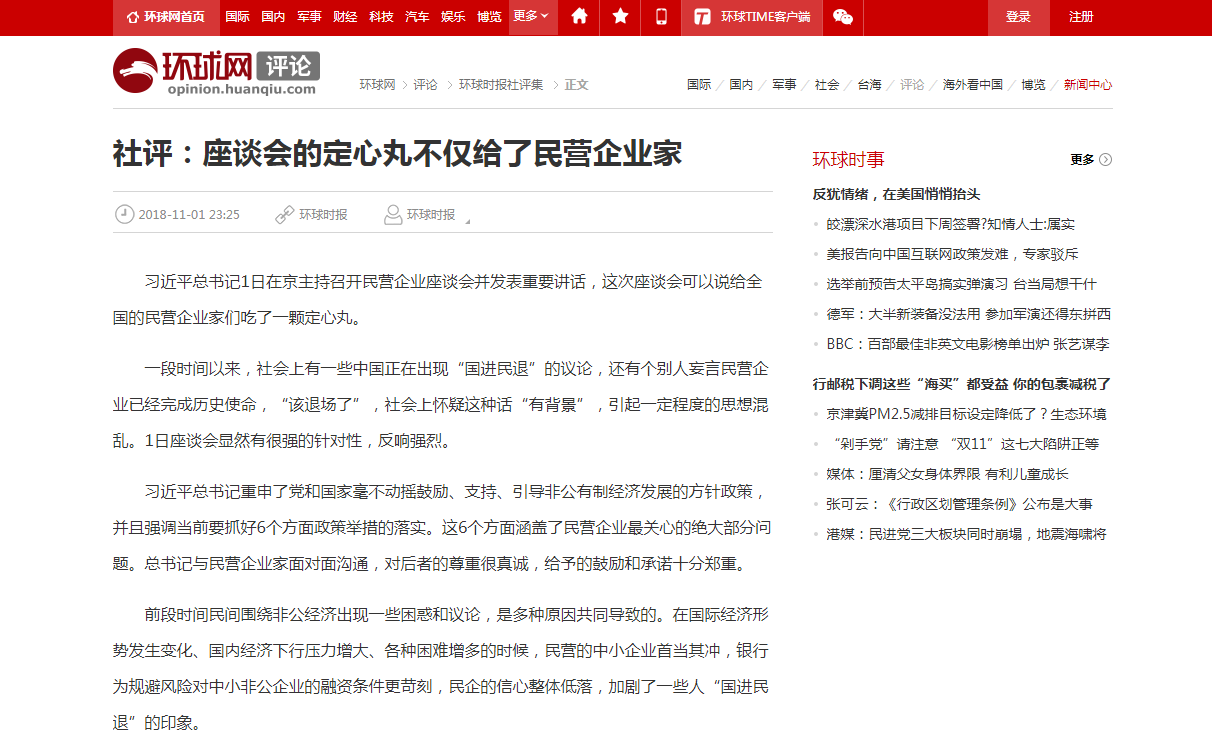The image size is (1212, 746).
Task: Click the 环球网 评论 logo
Action: point(216,71)
